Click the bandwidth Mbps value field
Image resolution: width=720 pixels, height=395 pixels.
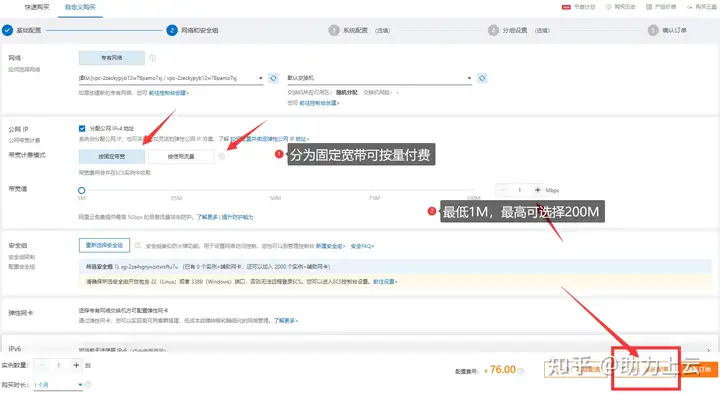(520, 190)
